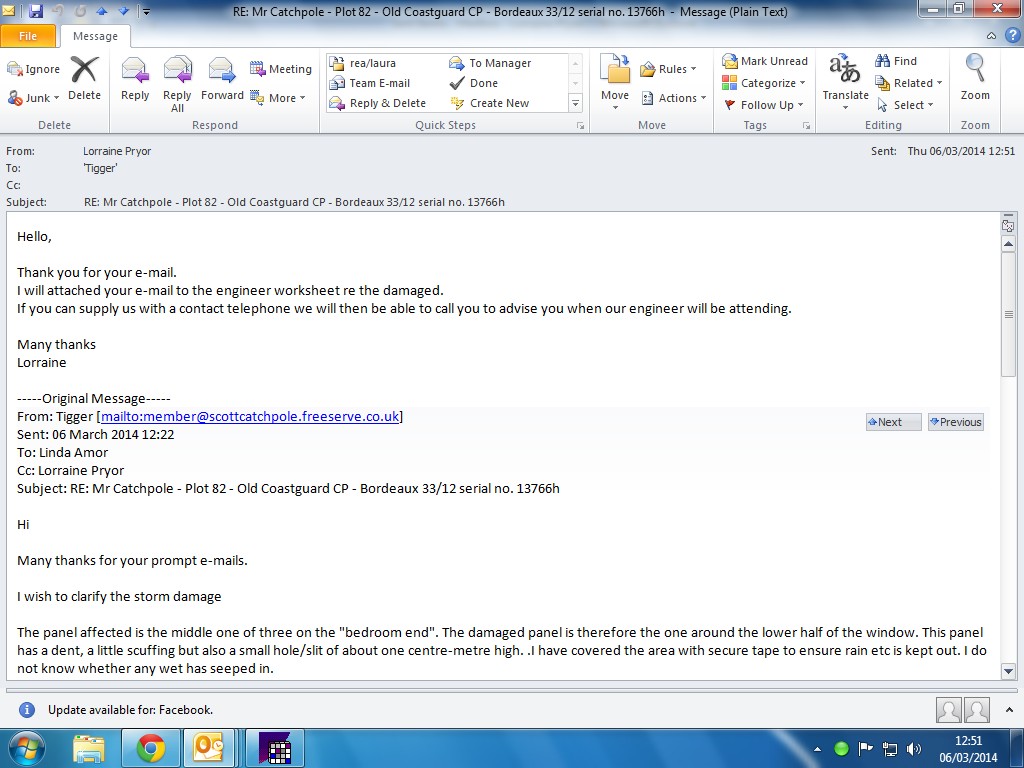The image size is (1024, 768).
Task: Open the Translate menu
Action: 846,82
